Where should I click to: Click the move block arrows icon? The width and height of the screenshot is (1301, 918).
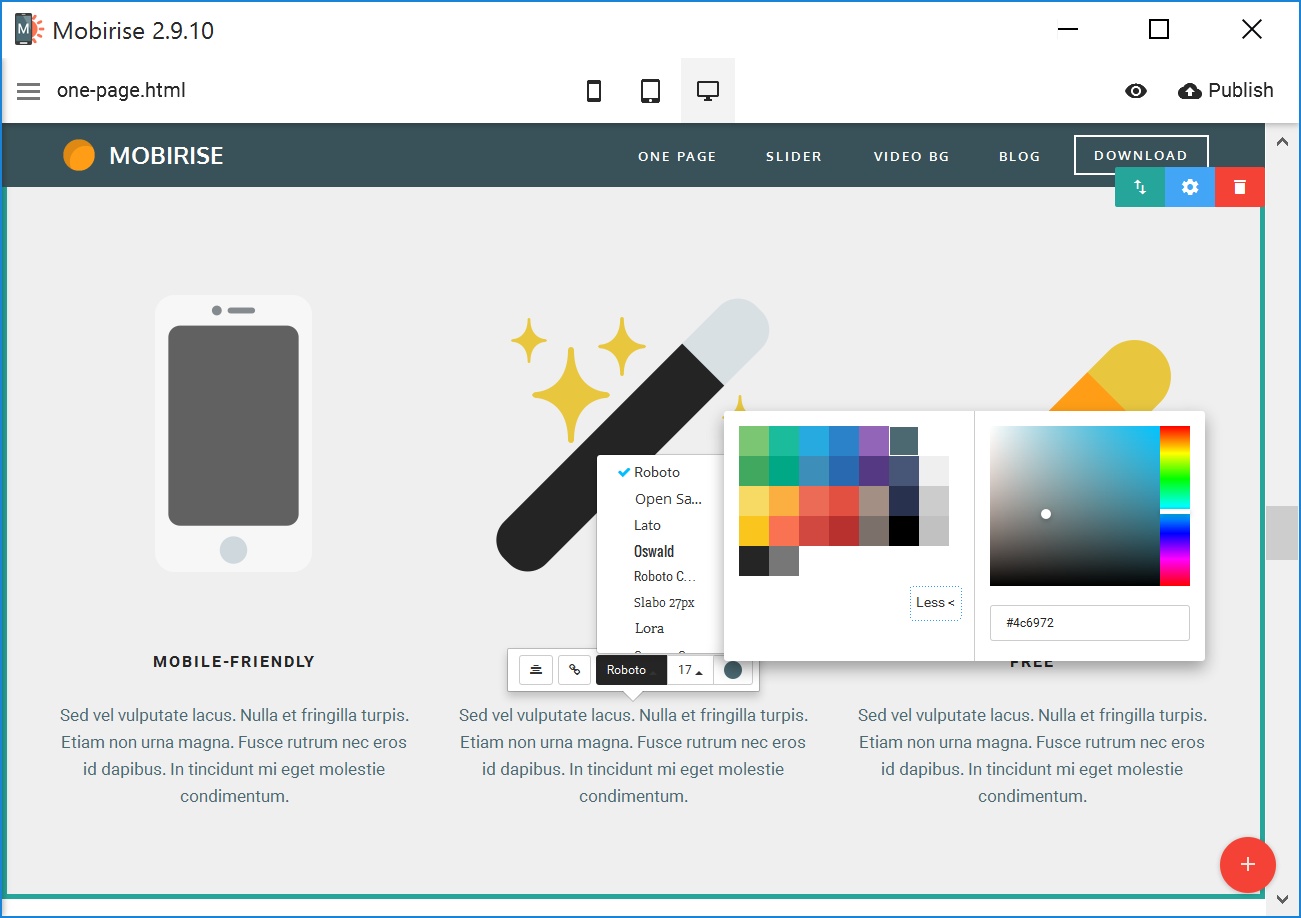click(1140, 187)
